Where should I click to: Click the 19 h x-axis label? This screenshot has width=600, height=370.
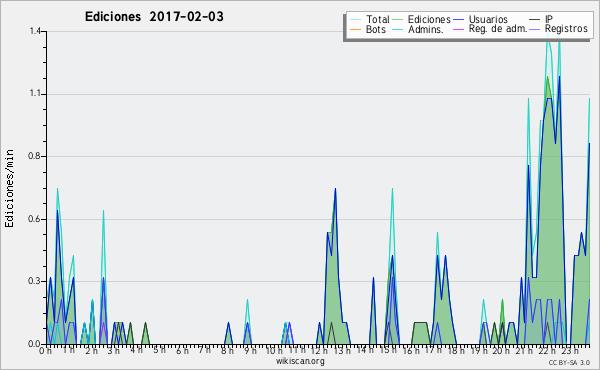[479, 351]
